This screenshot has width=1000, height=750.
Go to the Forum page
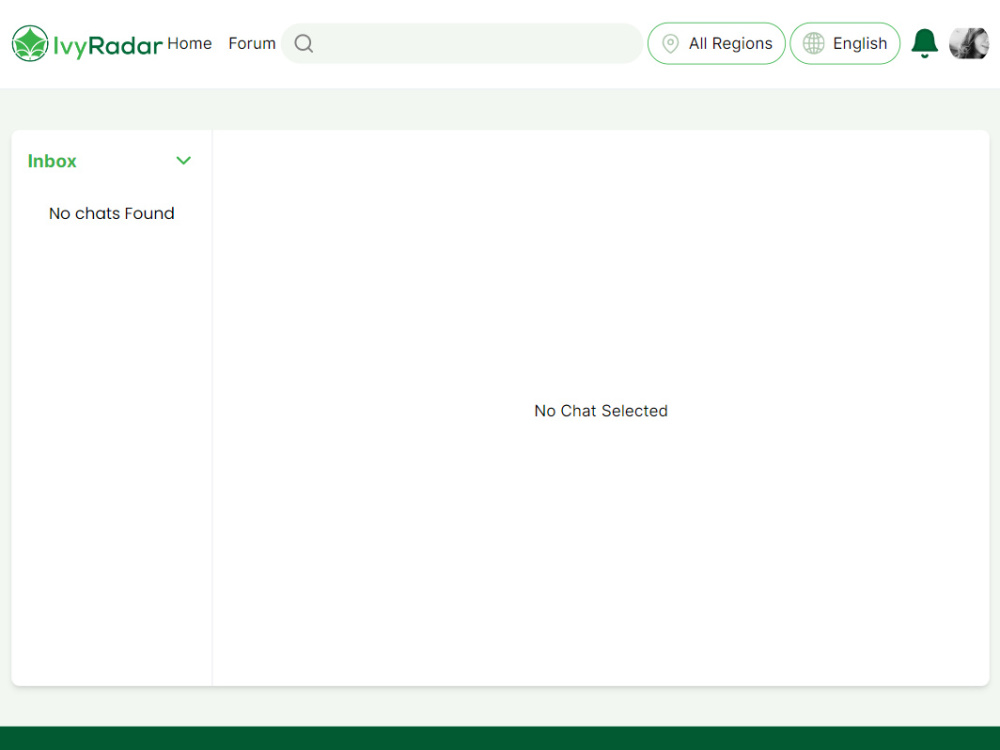(252, 43)
